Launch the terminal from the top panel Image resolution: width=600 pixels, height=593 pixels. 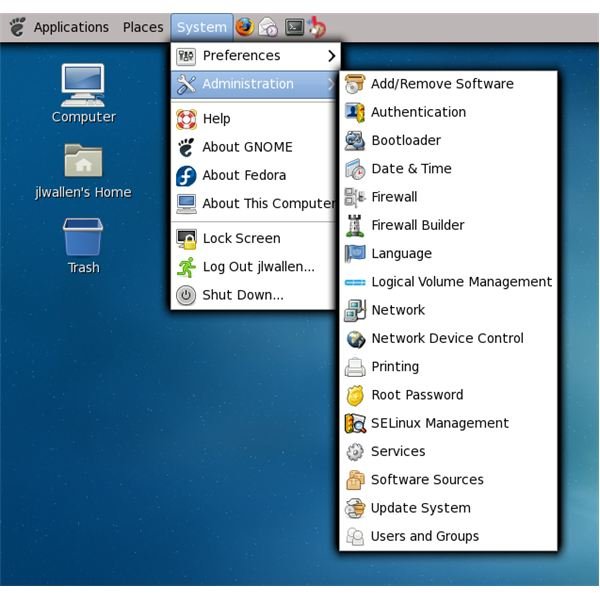[x=294, y=27]
